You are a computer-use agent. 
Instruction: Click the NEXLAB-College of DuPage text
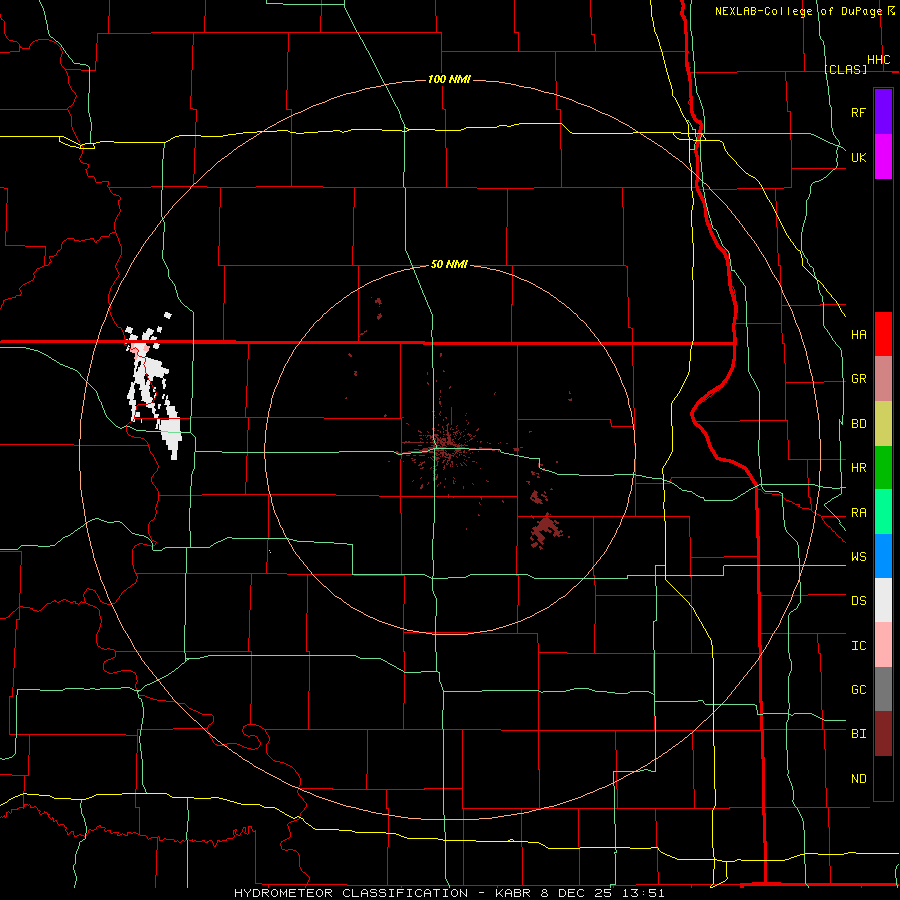798,11
